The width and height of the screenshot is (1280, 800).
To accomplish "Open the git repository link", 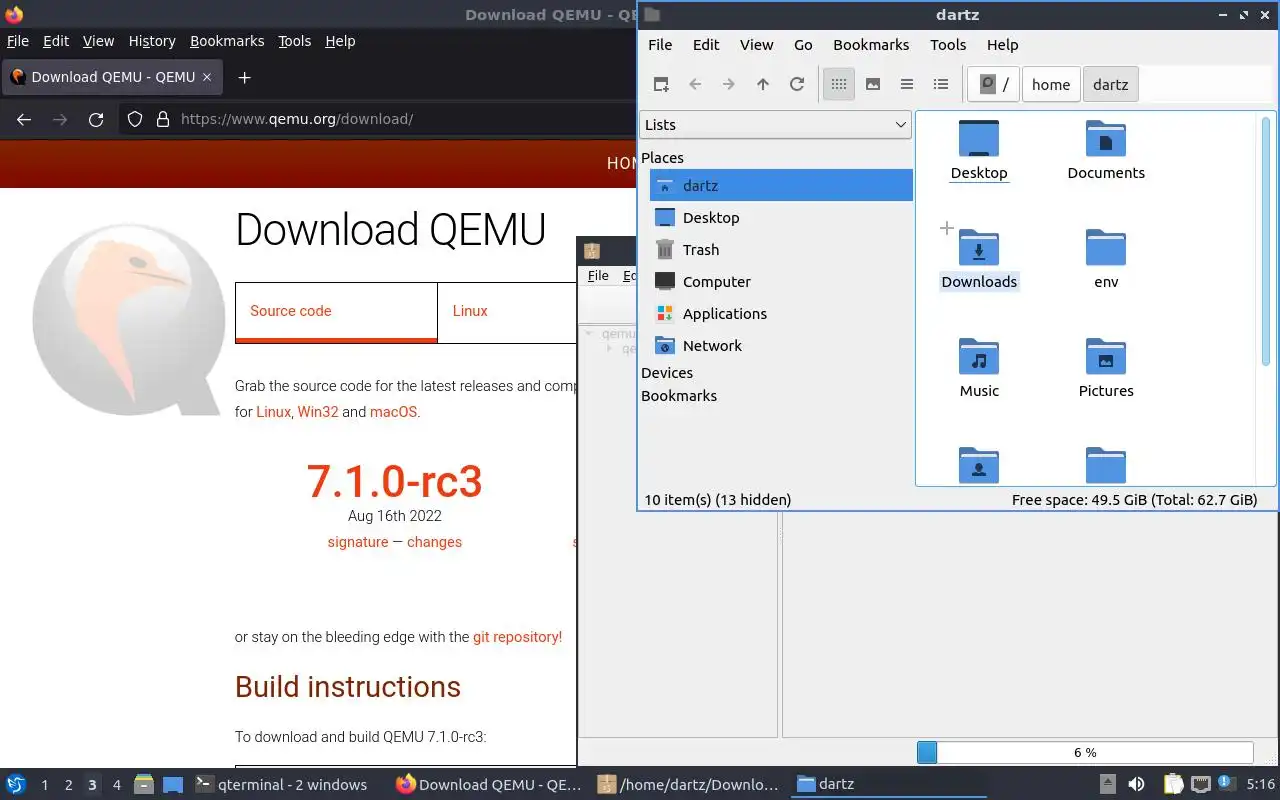I will 517,636.
